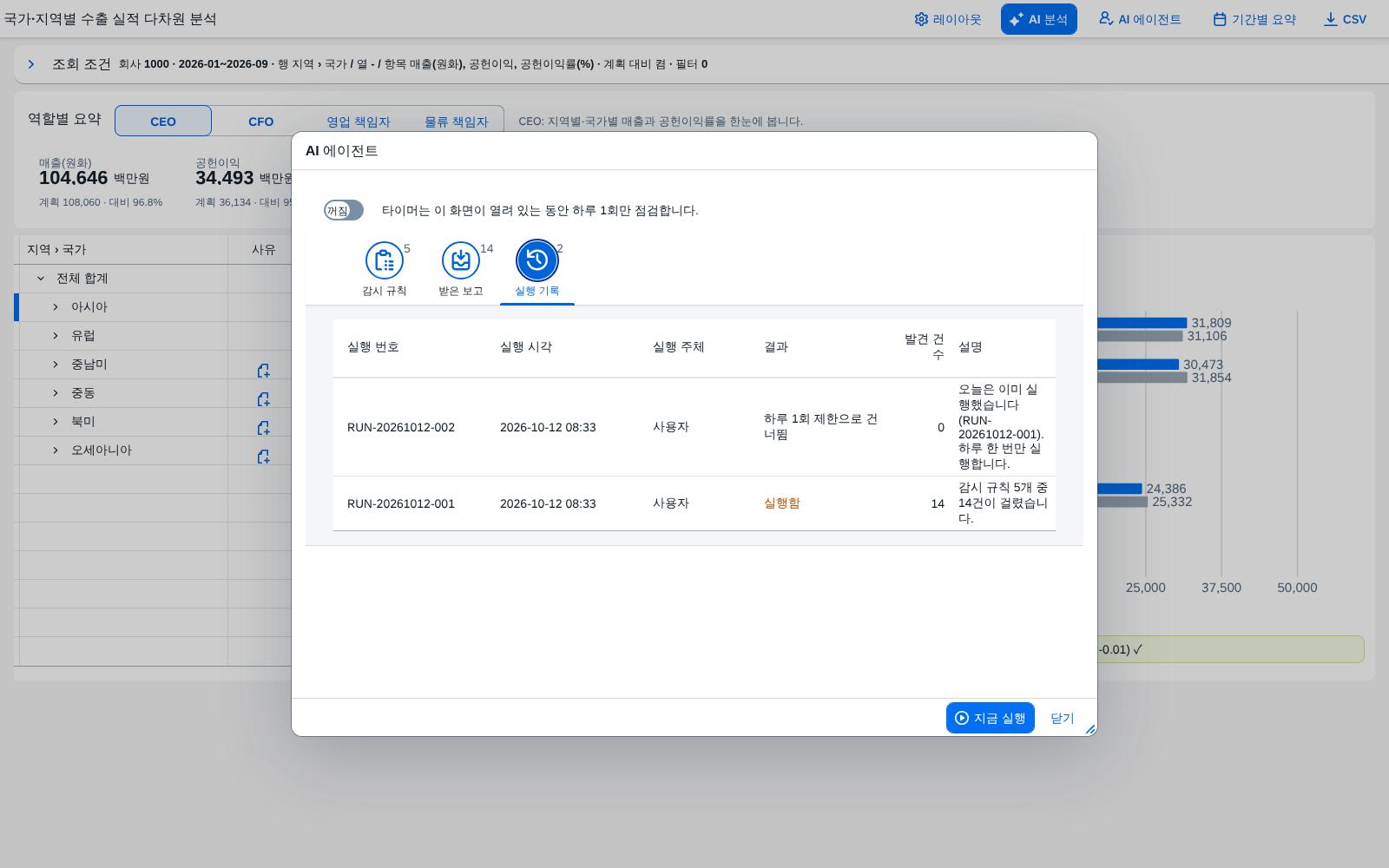1389x868 pixels.
Task: Switch to the CFO role tab
Action: click(x=260, y=121)
